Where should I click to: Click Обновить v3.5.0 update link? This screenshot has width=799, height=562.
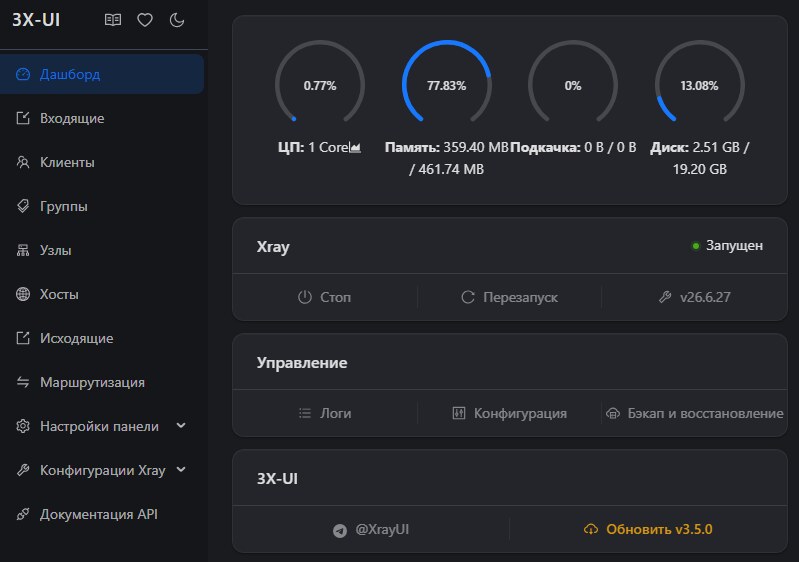648,529
